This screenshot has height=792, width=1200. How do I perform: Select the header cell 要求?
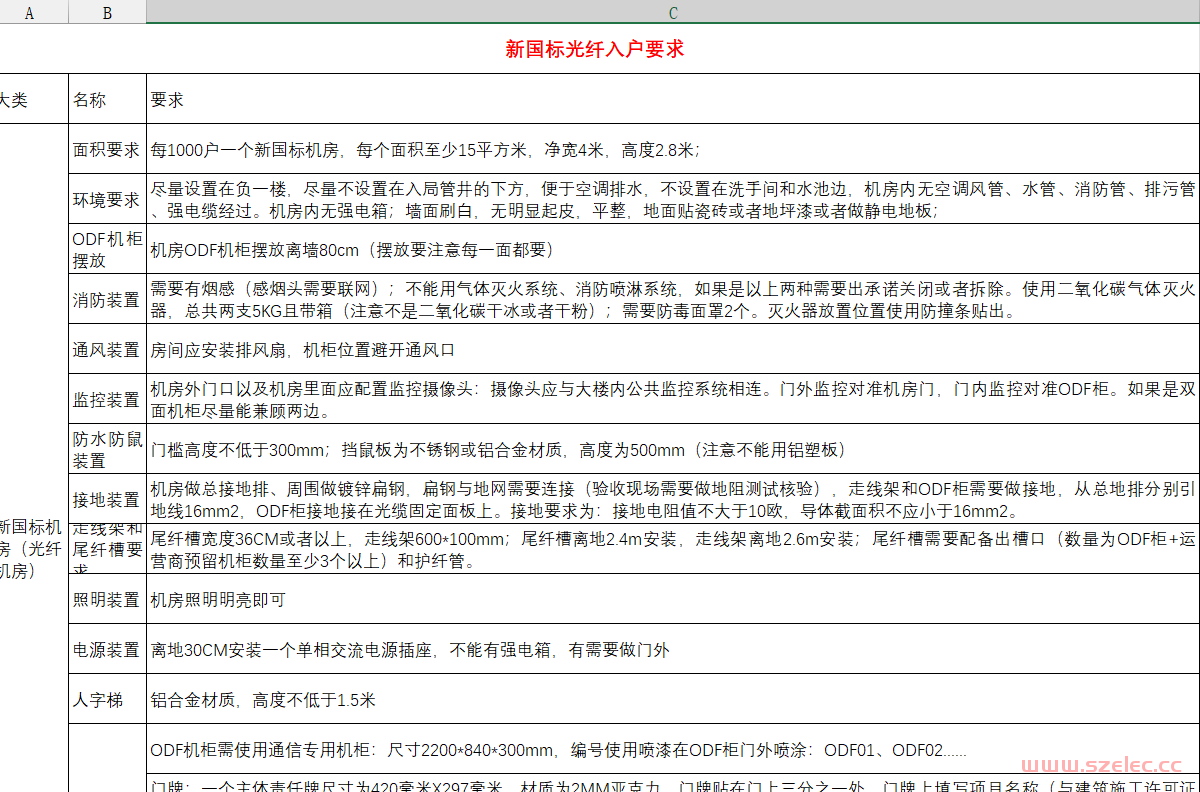(x=673, y=99)
